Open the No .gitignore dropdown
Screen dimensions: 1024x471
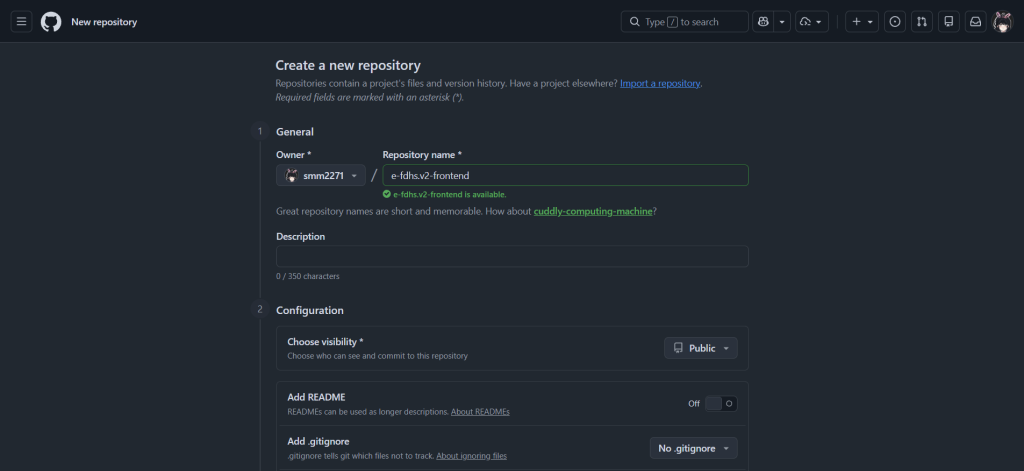coord(694,448)
